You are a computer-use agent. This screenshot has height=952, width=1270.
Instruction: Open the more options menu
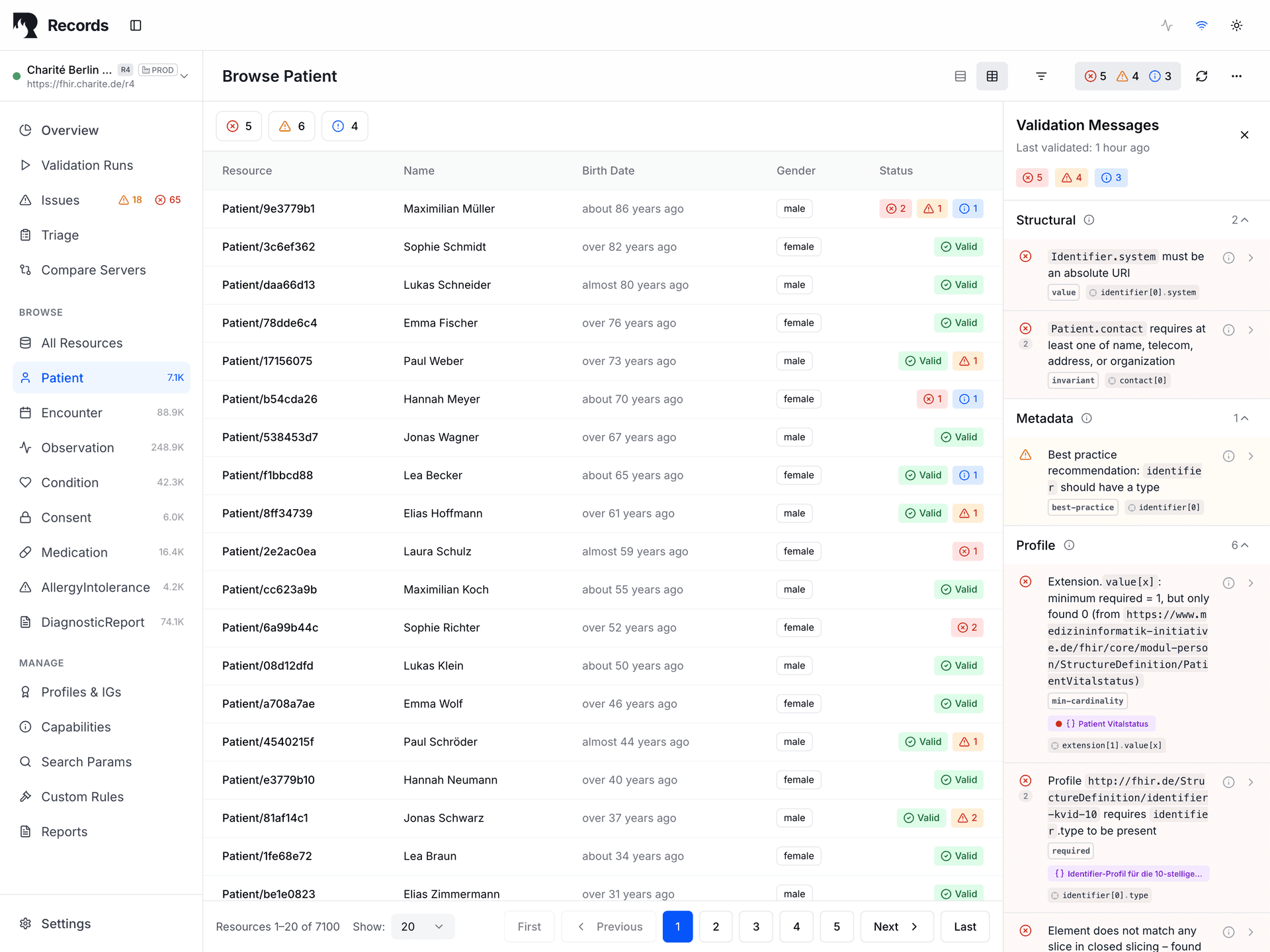tap(1236, 76)
